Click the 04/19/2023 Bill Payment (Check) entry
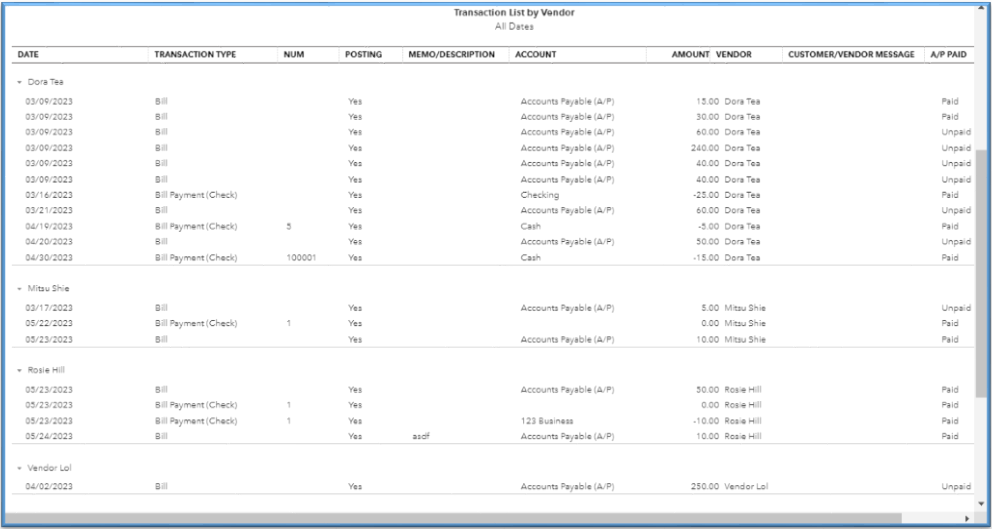The image size is (992, 529). [x=196, y=226]
